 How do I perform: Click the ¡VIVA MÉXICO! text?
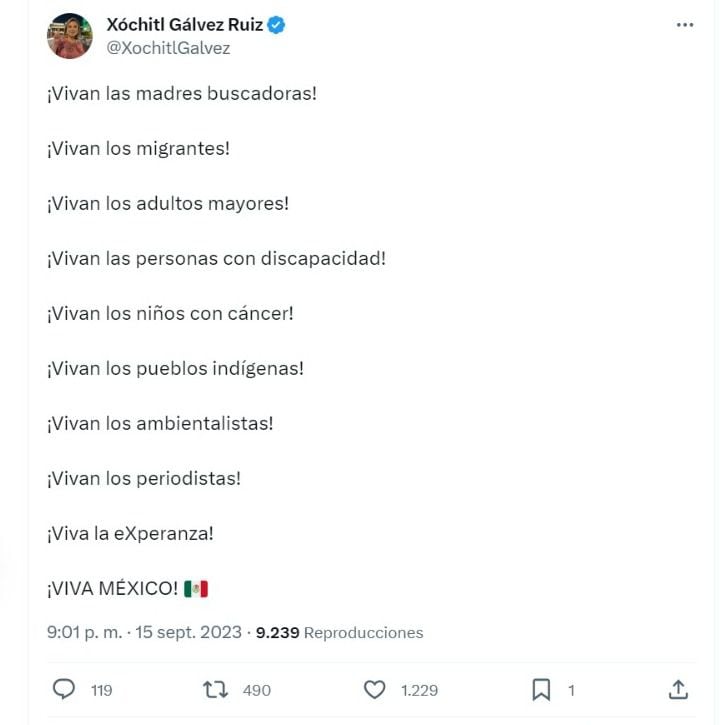(111, 588)
